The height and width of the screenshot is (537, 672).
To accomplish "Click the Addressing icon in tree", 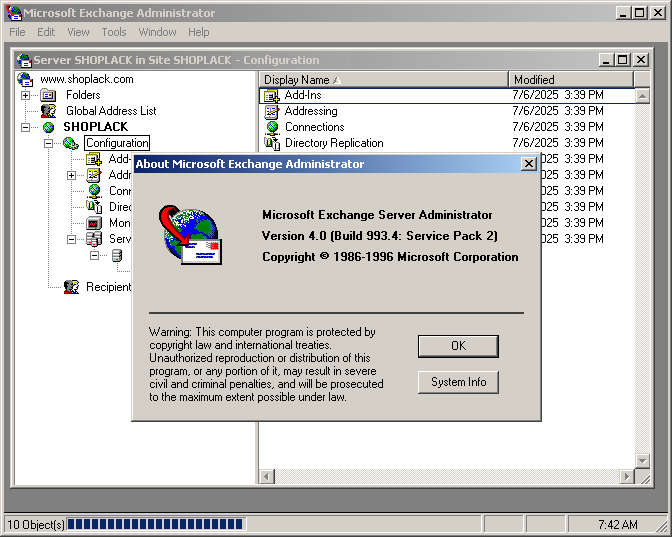I will (94, 175).
